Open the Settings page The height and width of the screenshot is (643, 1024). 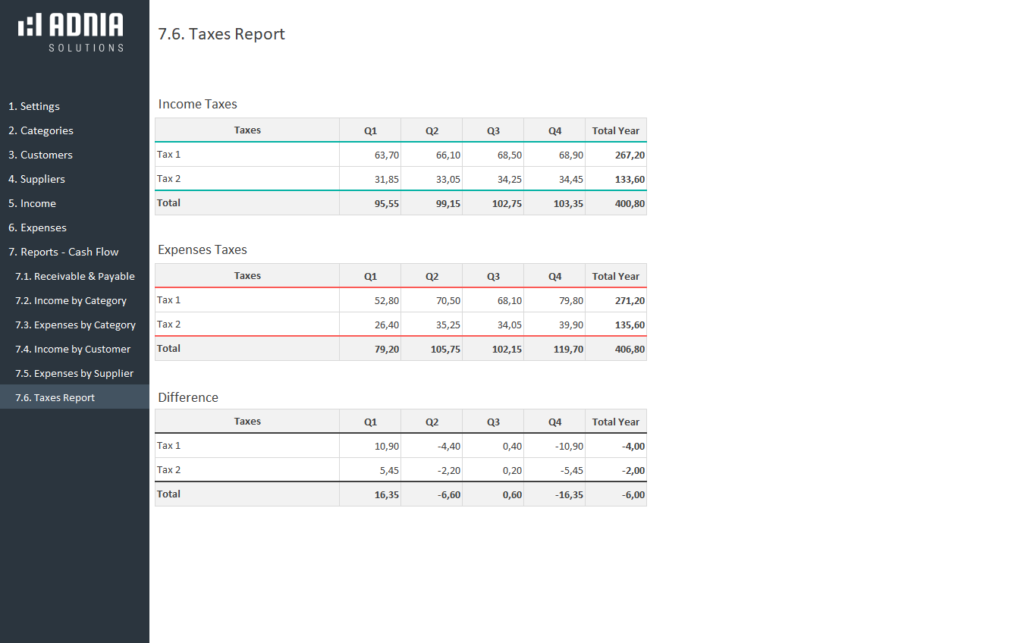coord(35,106)
